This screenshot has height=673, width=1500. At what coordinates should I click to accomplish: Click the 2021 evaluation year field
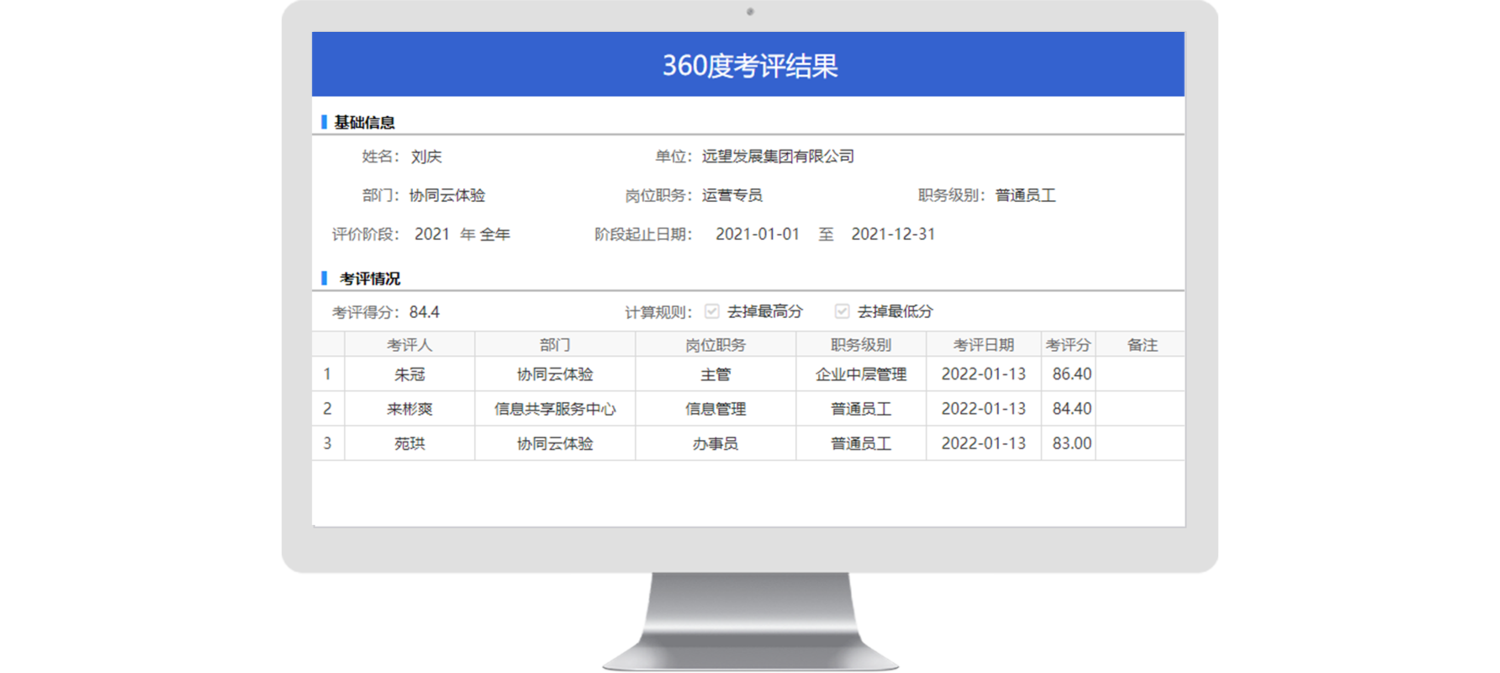coord(432,234)
